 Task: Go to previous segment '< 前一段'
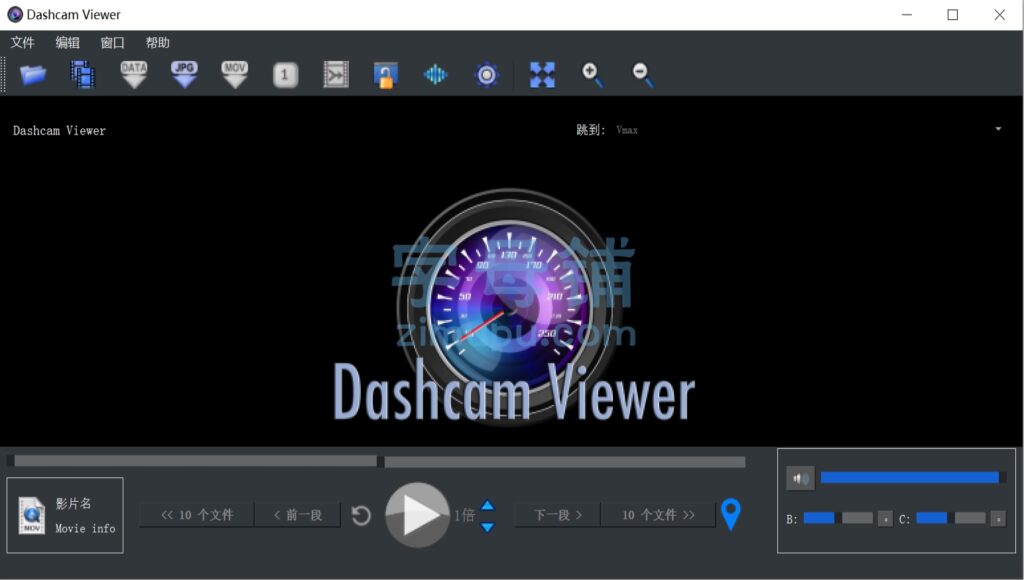(x=298, y=515)
